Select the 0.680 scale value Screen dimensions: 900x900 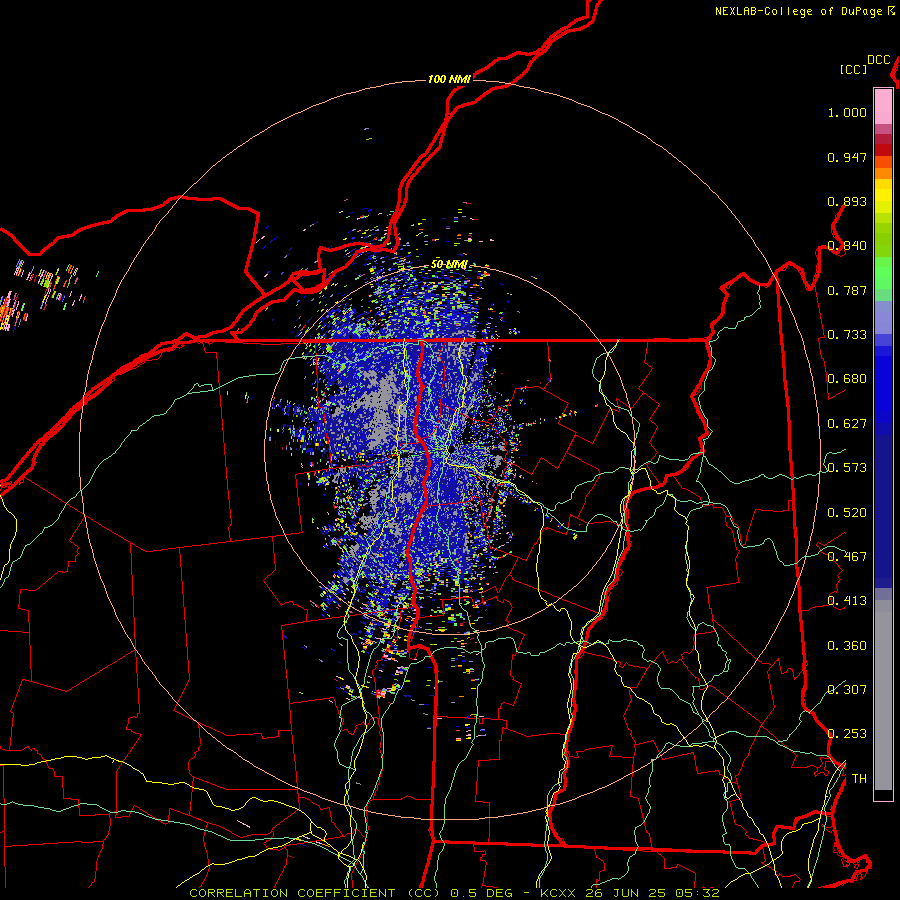coord(847,379)
